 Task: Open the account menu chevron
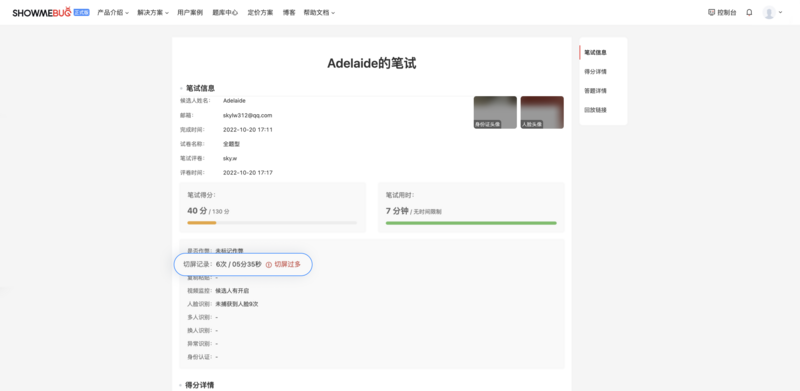pos(781,13)
